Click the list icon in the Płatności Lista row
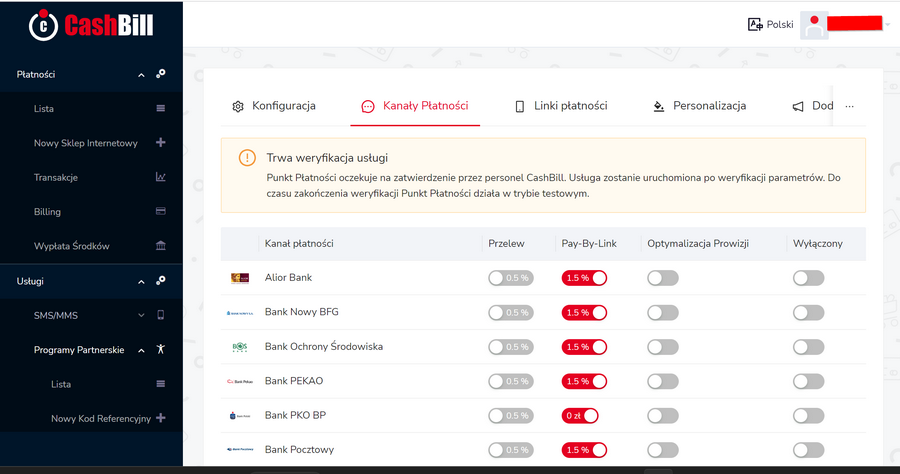 (x=161, y=108)
